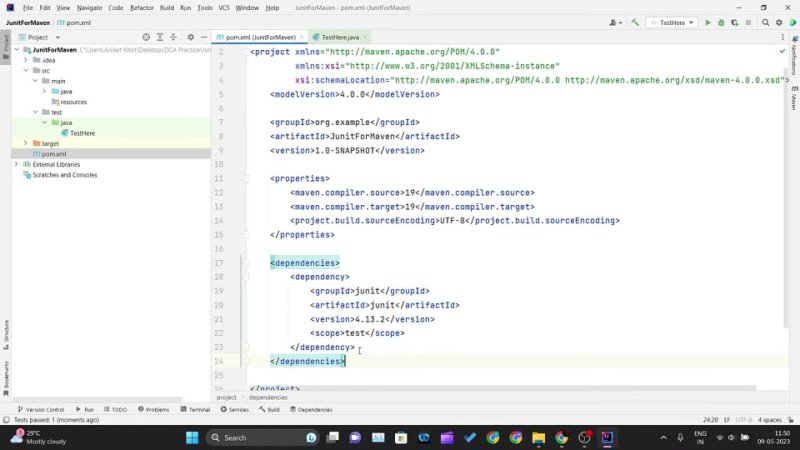Expand External Libraries node
Screen dimensions: 800x450
coord(16,164)
